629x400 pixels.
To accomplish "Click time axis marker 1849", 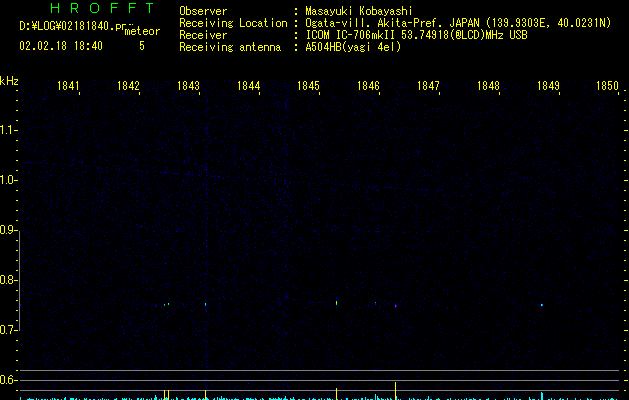I will 548,86.
